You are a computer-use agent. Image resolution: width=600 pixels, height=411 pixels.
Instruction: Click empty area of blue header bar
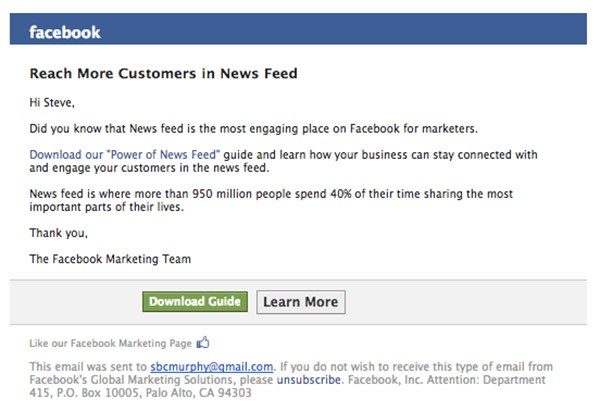344,29
